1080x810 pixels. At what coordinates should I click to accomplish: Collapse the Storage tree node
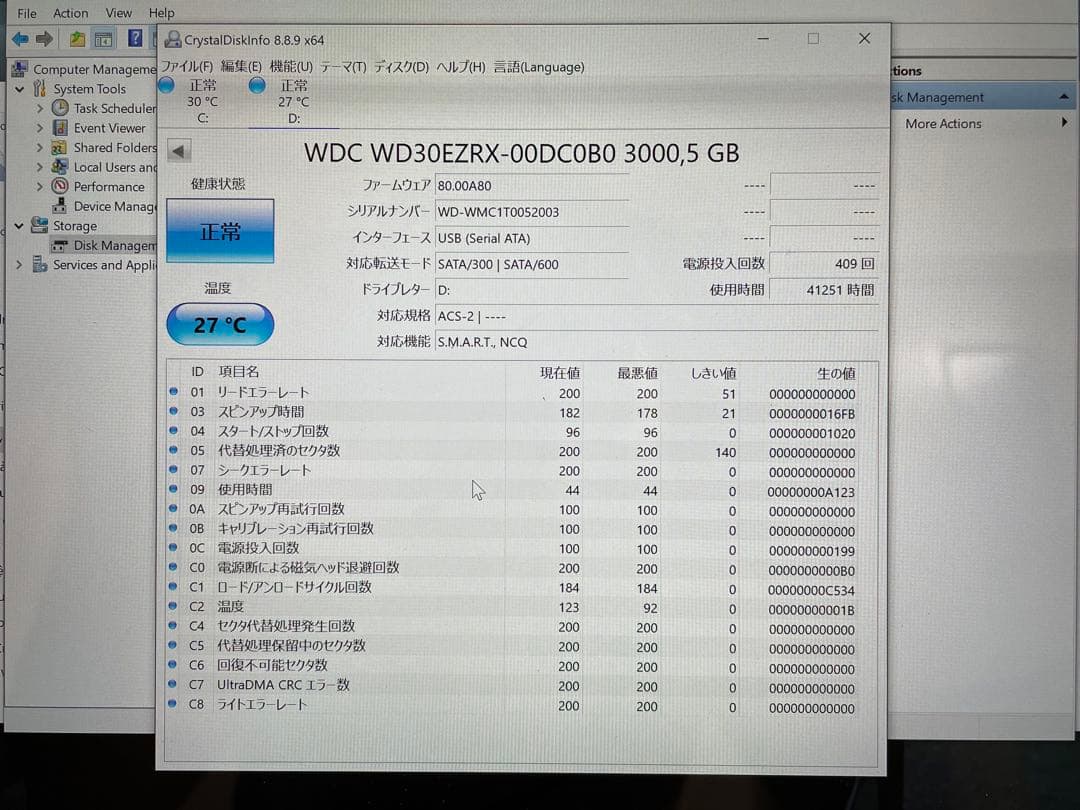pos(19,225)
